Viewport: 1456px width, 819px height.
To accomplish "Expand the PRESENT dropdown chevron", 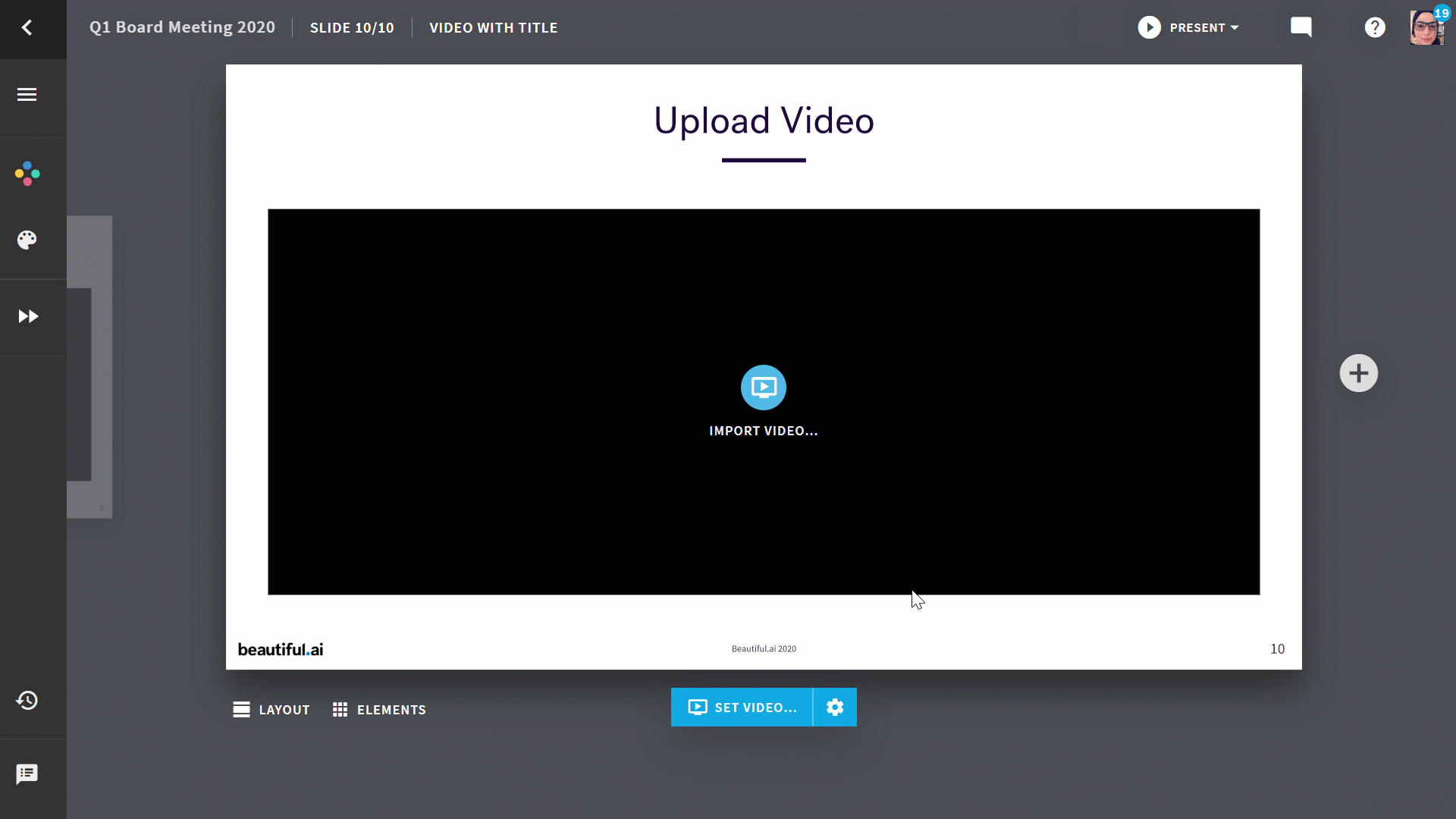I will 1235,28.
